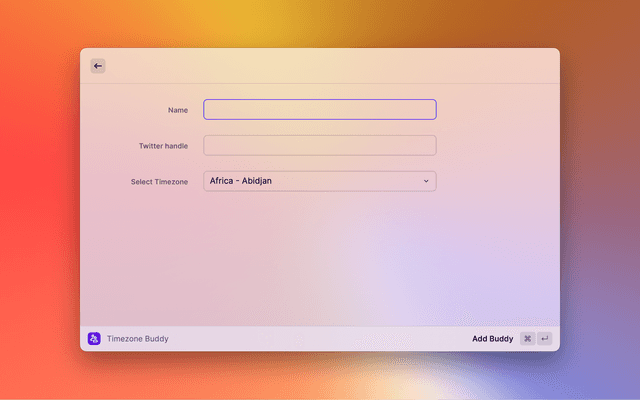Click the Timezone Buddy footer title

[138, 339]
